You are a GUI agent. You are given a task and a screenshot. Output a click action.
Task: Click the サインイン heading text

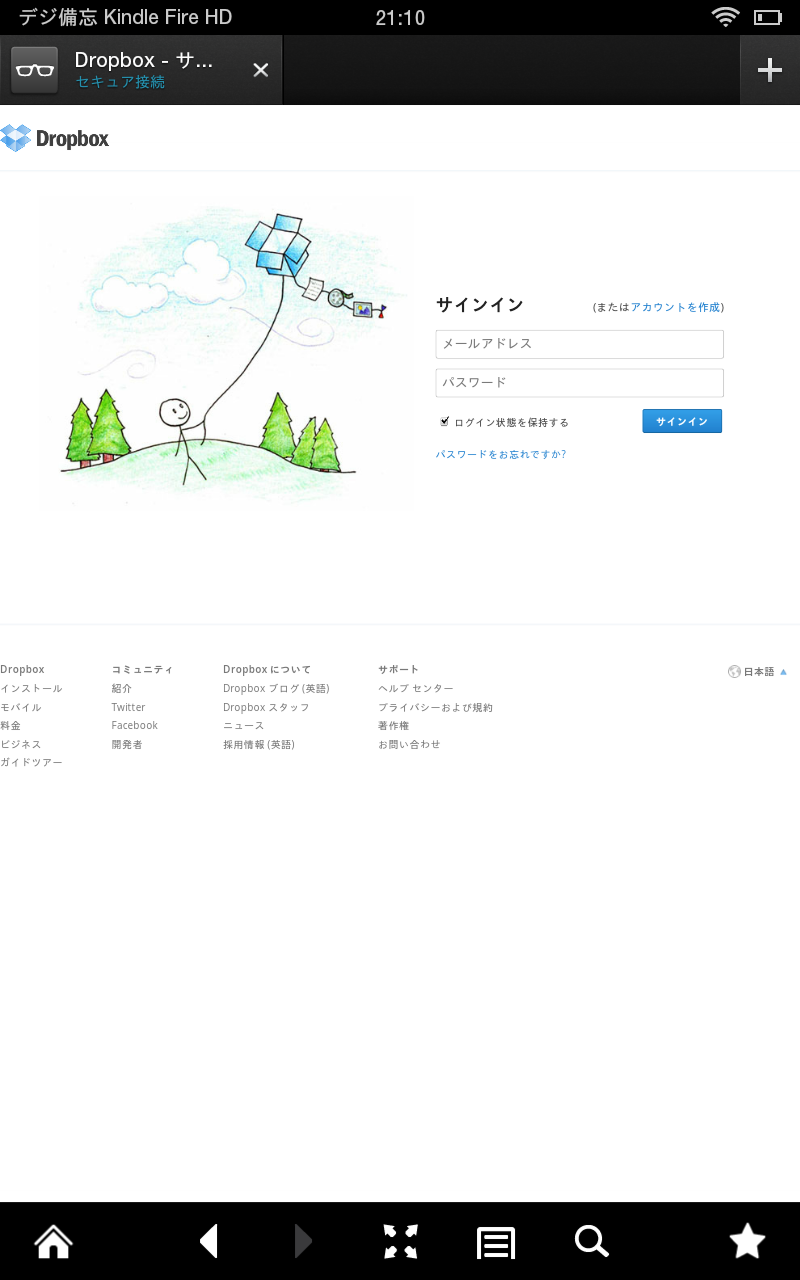[479, 305]
